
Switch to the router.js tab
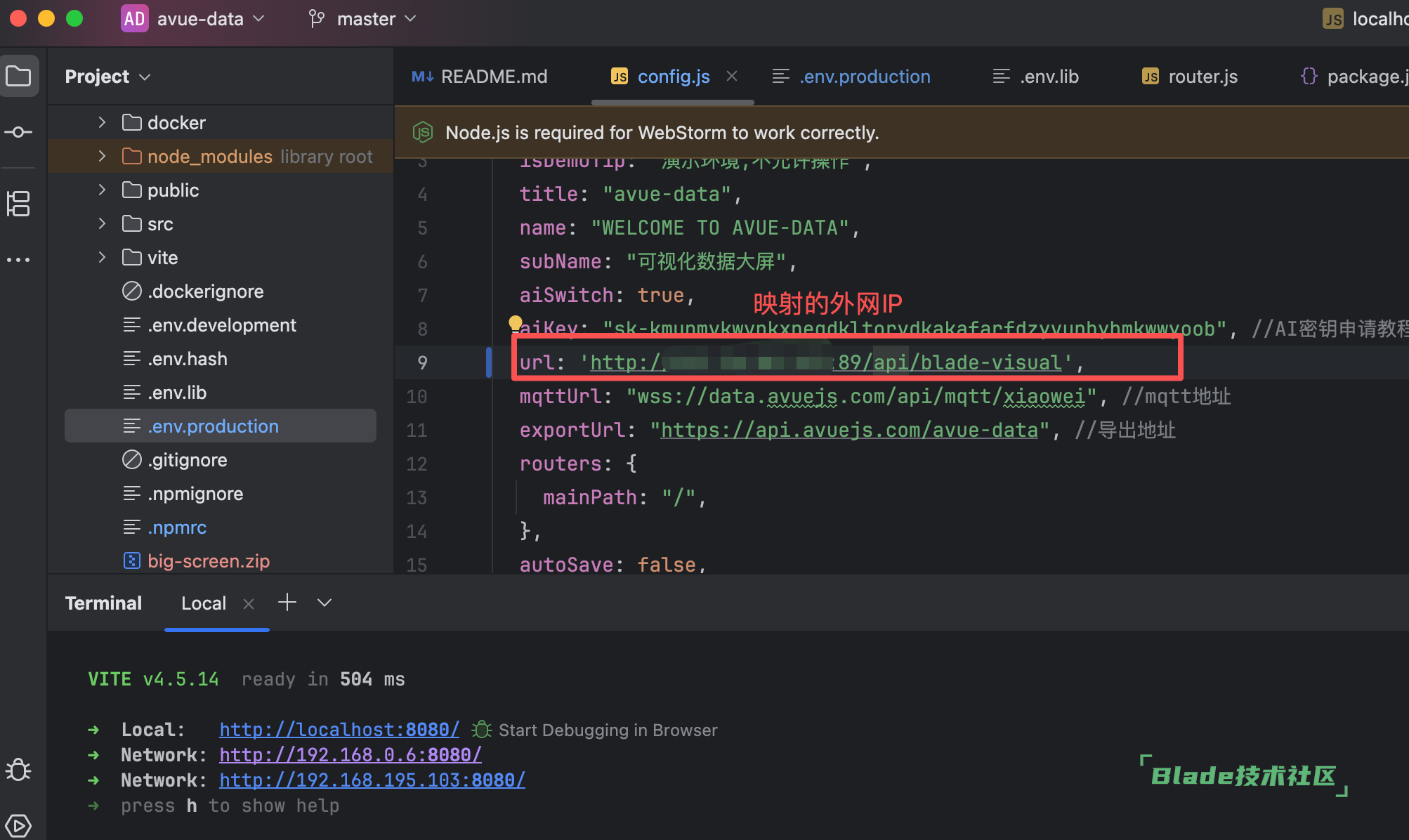pyautogui.click(x=1202, y=77)
